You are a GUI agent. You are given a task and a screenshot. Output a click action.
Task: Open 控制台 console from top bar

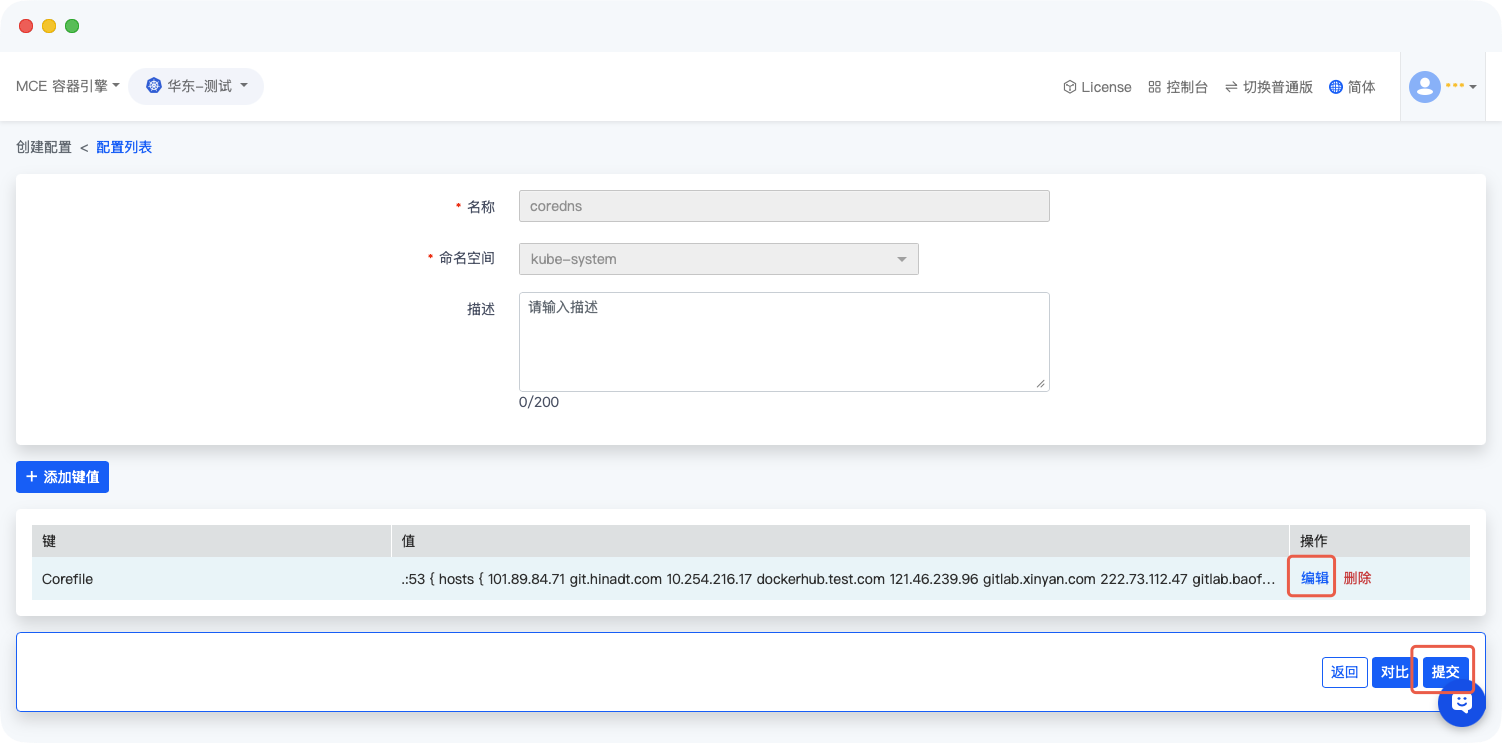(1178, 87)
